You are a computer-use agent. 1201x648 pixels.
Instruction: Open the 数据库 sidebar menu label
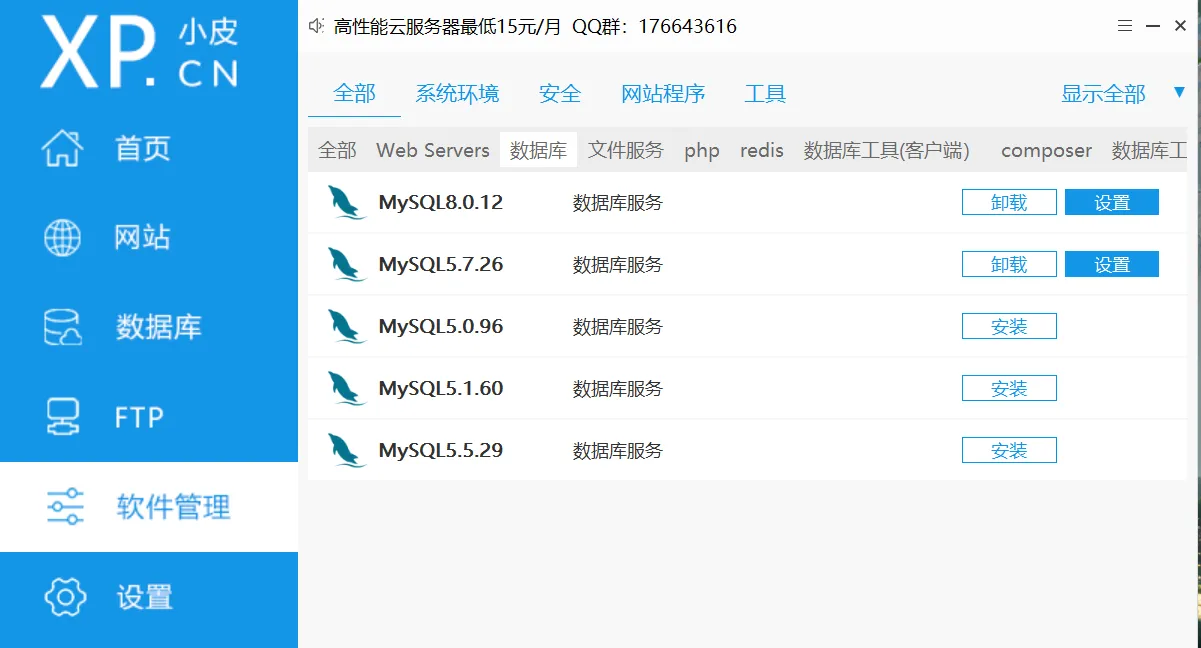click(x=159, y=327)
